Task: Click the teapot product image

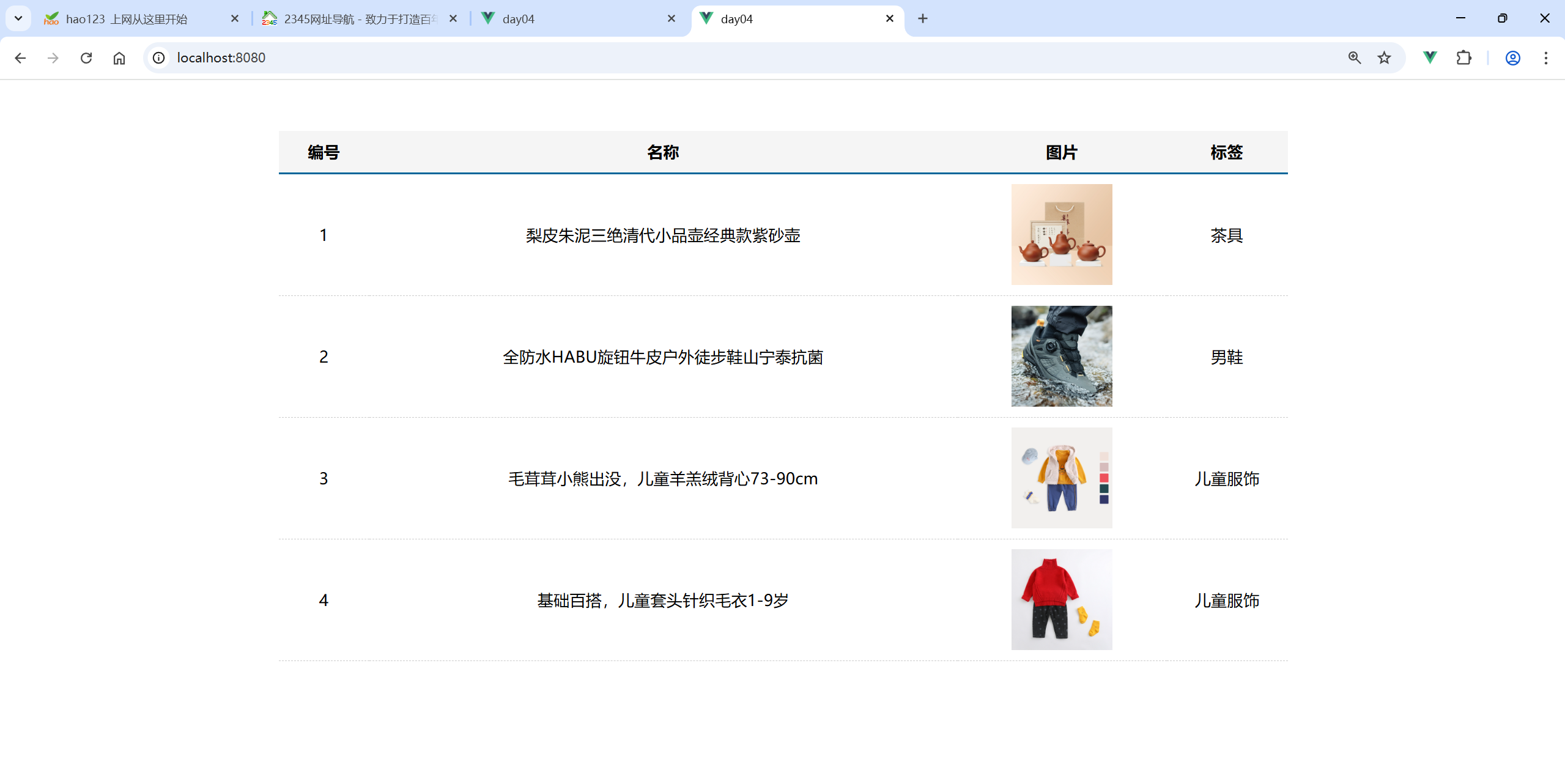Action: (x=1061, y=235)
